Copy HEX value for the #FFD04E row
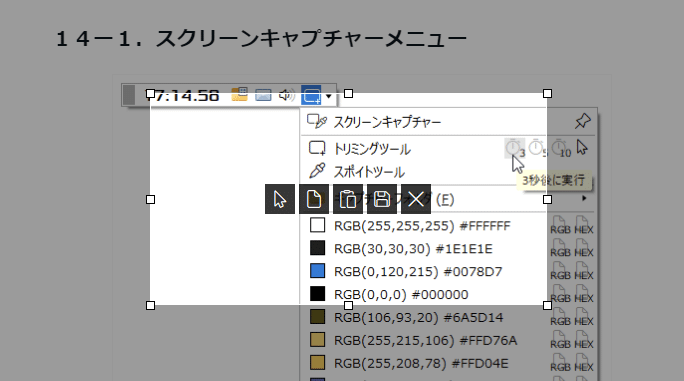Viewport: 684px width, 381px height. click(584, 363)
